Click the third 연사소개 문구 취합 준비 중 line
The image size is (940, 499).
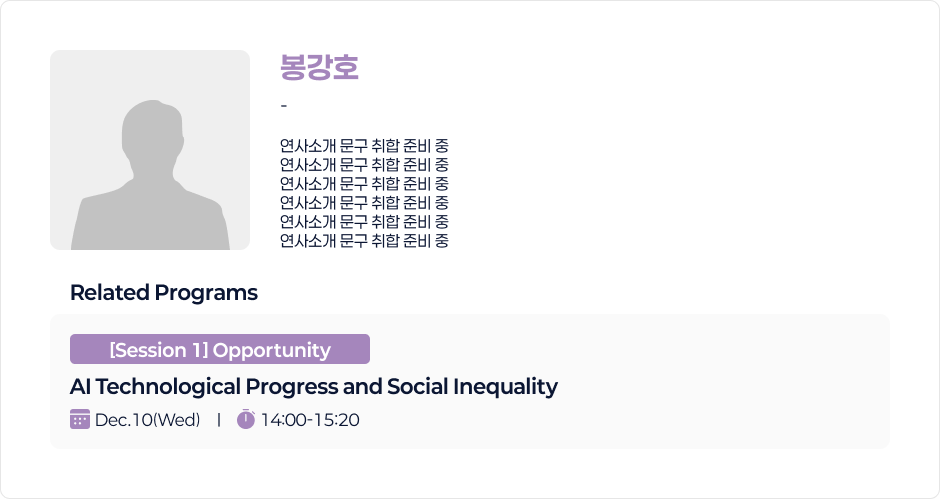coord(364,183)
